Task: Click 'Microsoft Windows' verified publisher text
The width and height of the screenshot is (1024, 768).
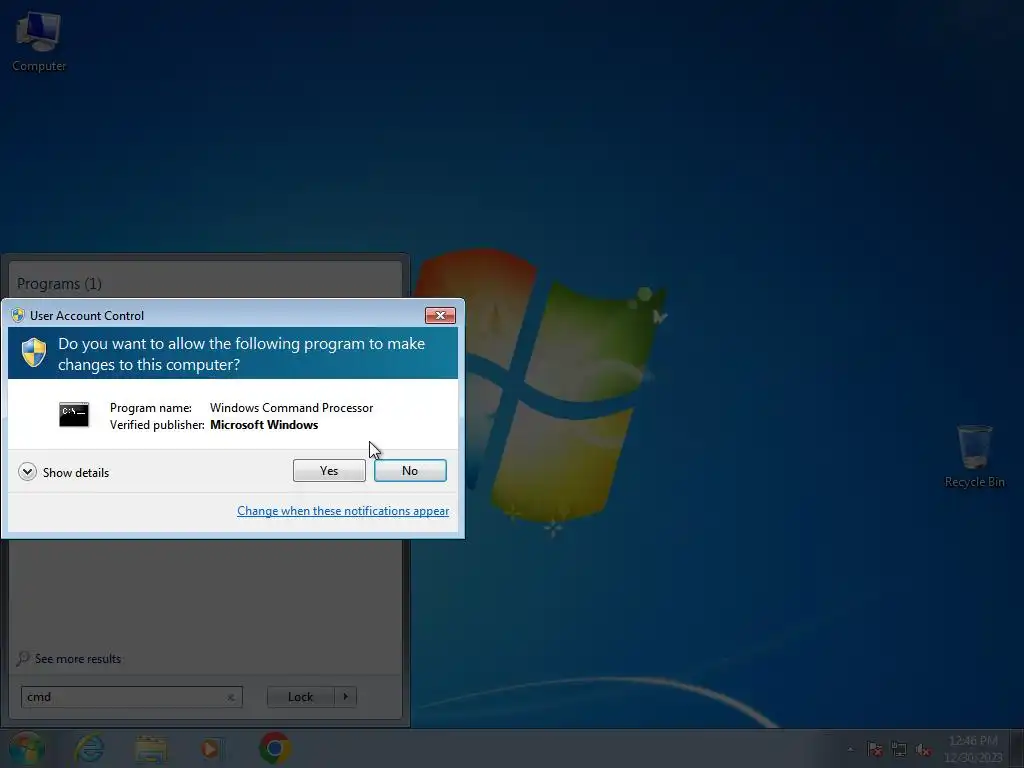Action: (264, 424)
